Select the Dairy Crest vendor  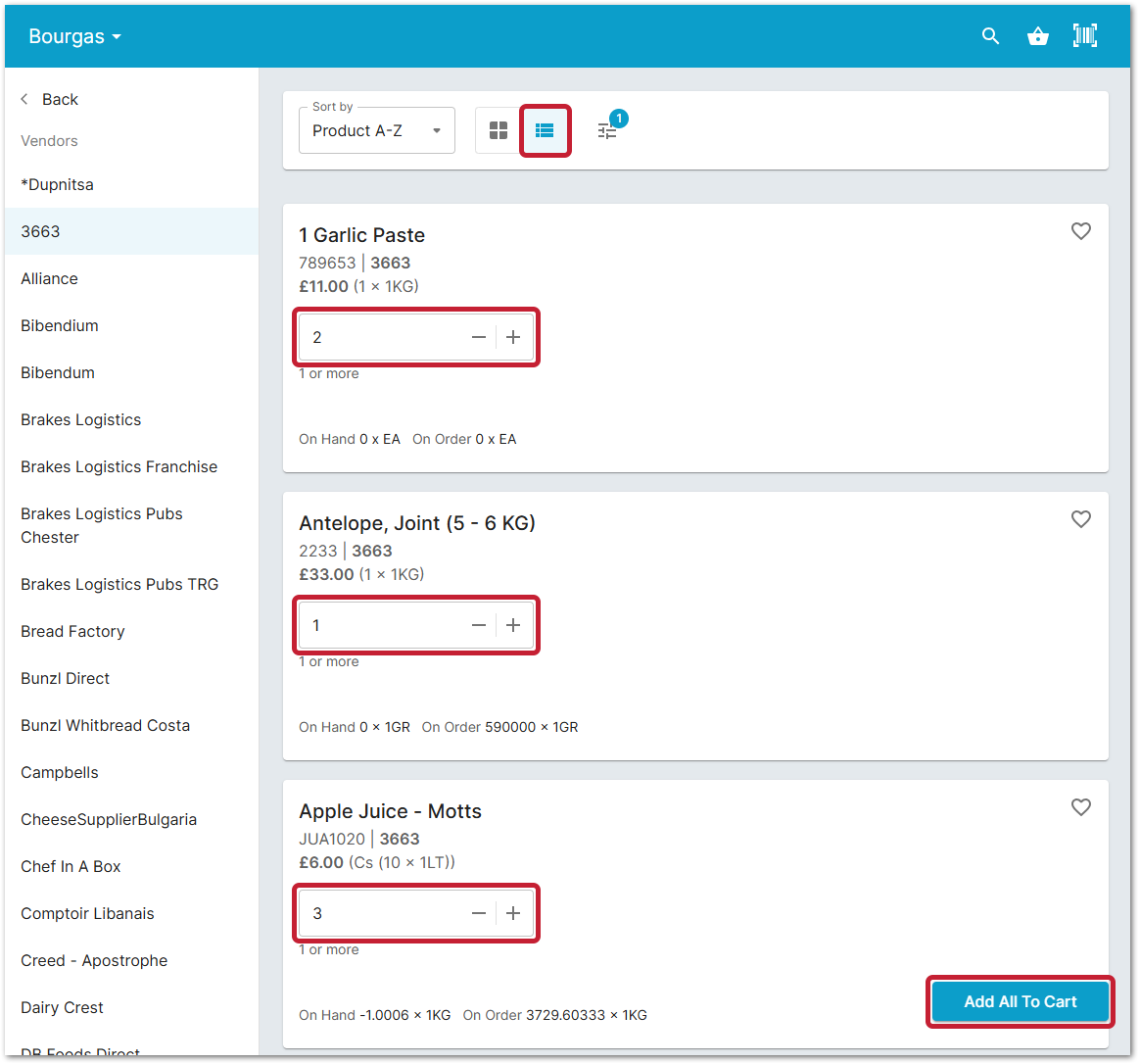tap(62, 1007)
